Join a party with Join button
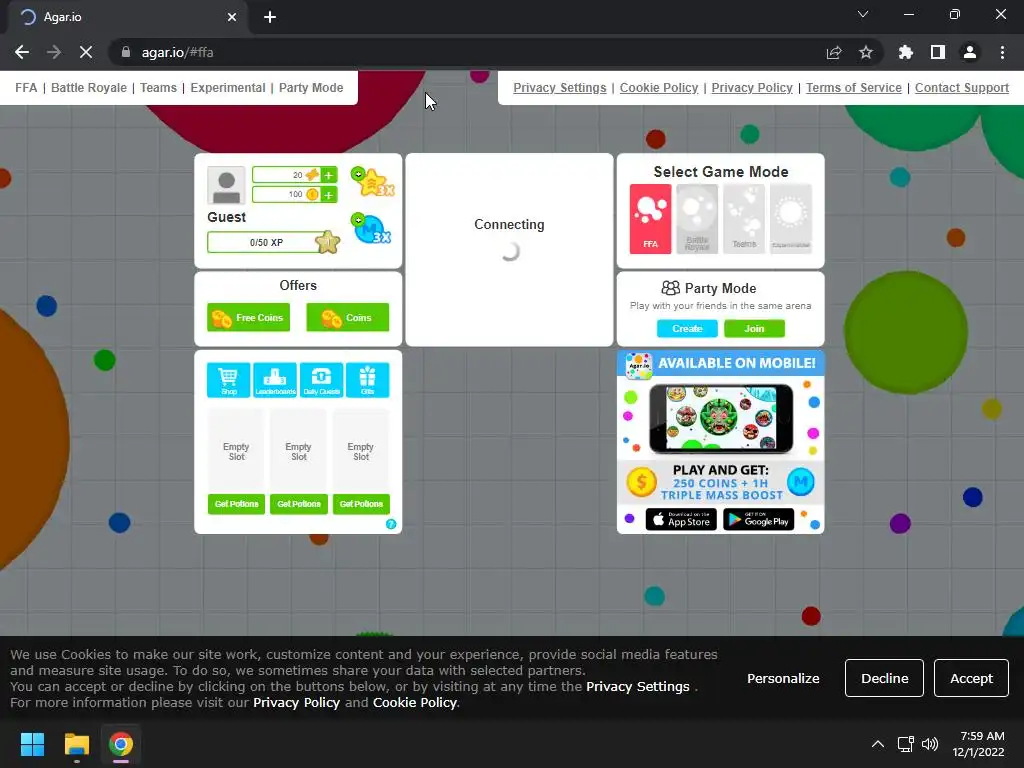 pos(754,328)
